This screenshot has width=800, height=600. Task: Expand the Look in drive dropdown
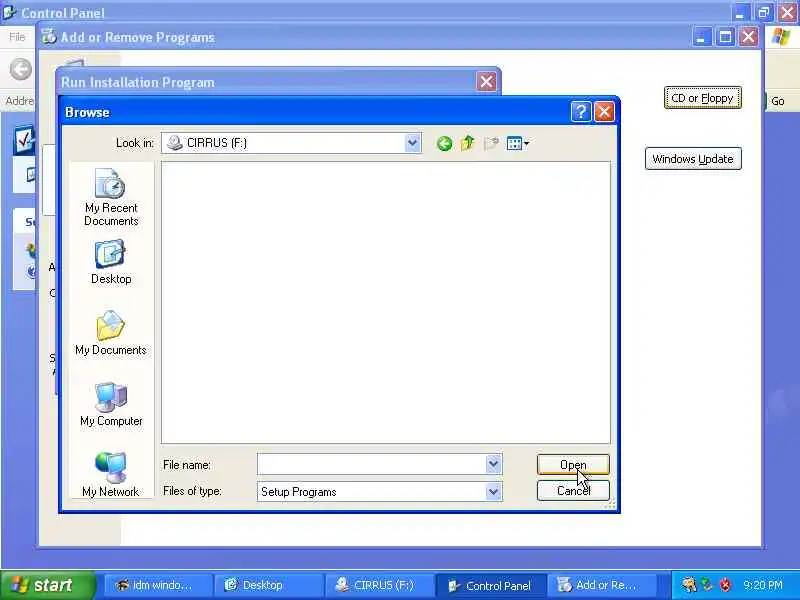pos(412,143)
